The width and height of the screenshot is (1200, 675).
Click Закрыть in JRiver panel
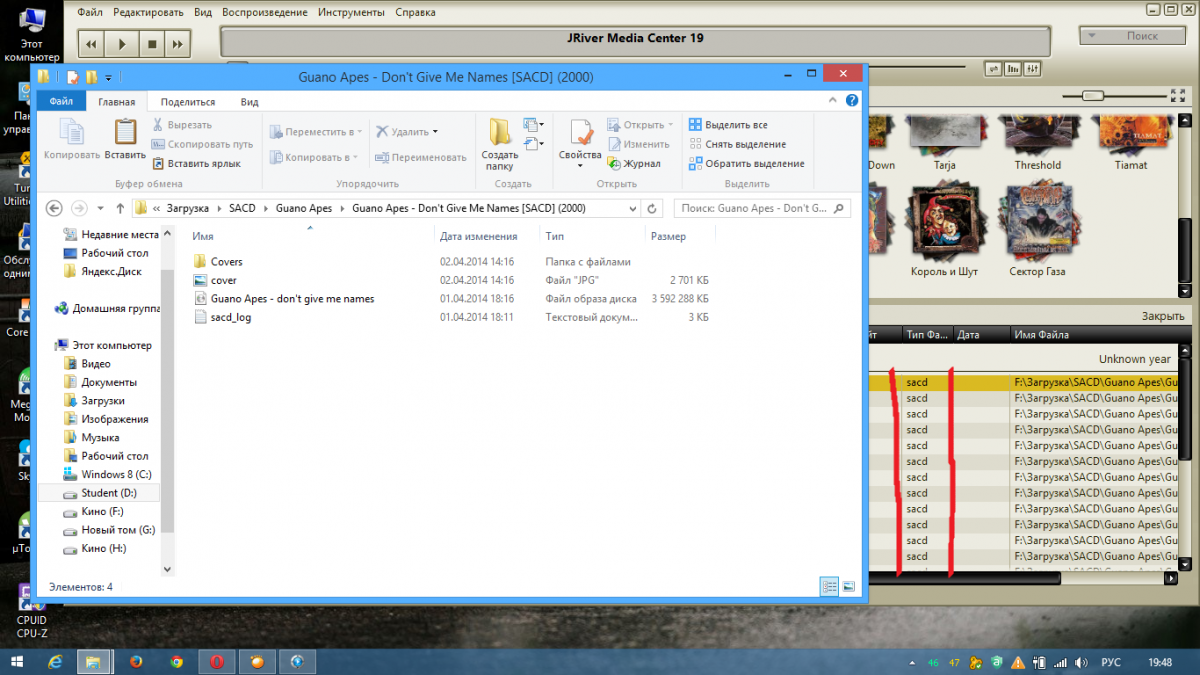pos(1163,316)
